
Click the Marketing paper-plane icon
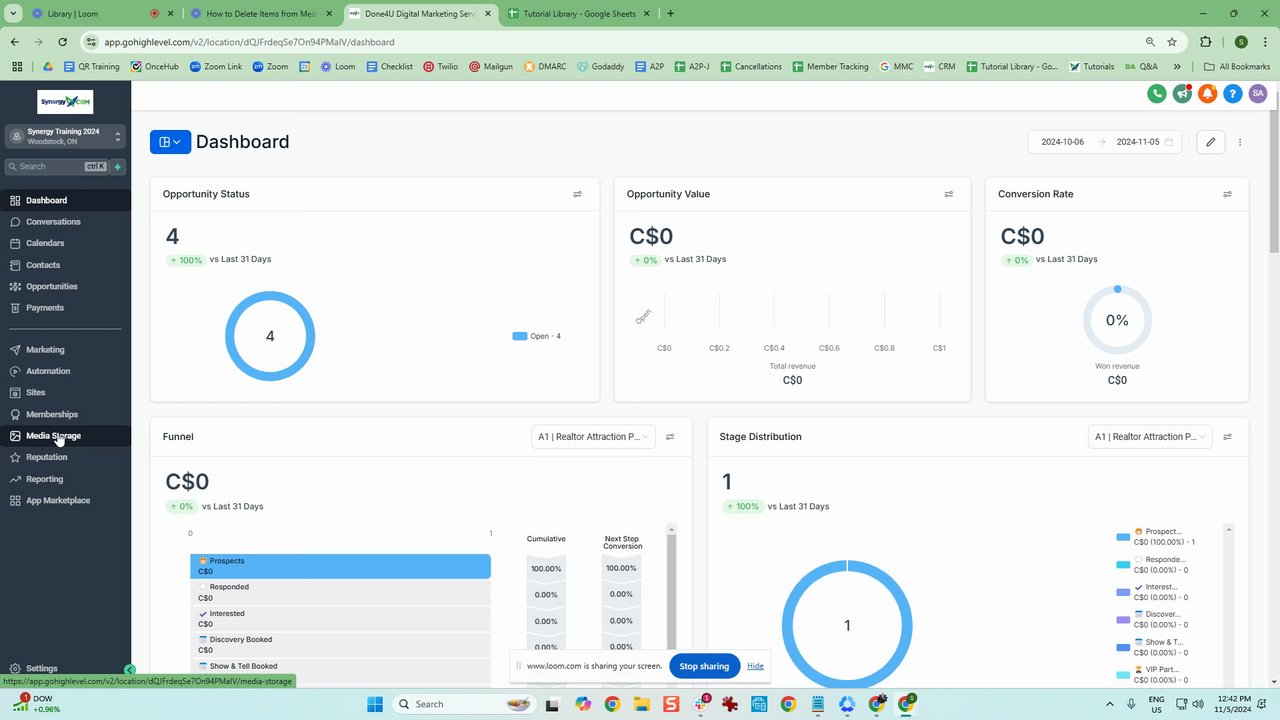pos(15,350)
